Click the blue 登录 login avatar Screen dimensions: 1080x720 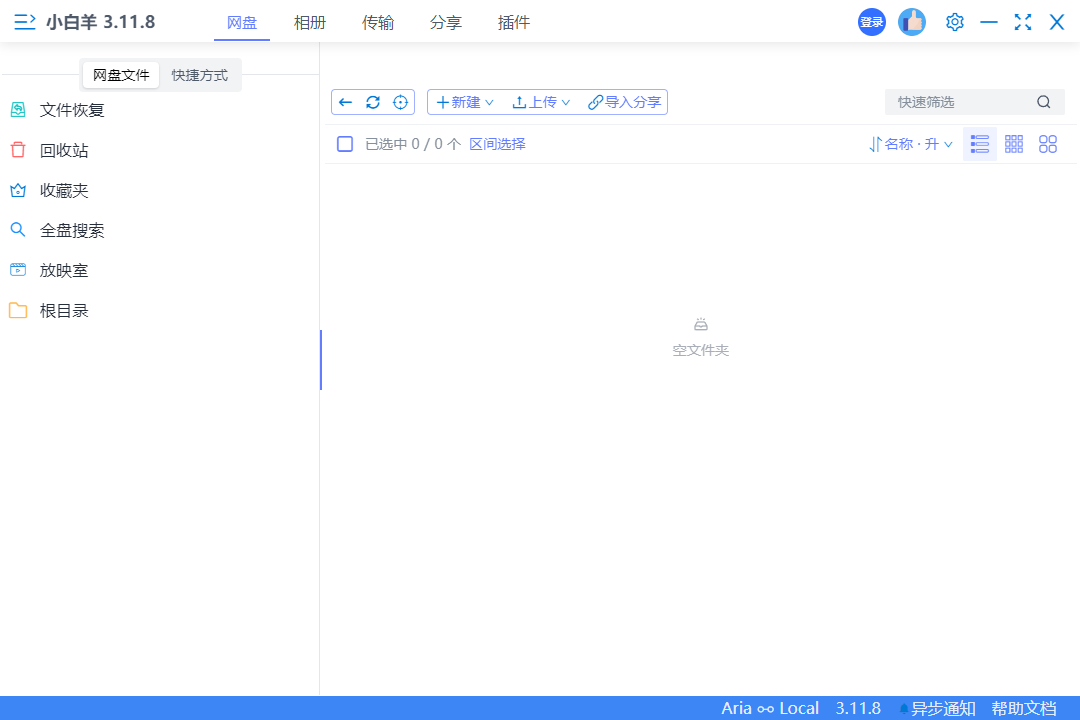coord(871,22)
